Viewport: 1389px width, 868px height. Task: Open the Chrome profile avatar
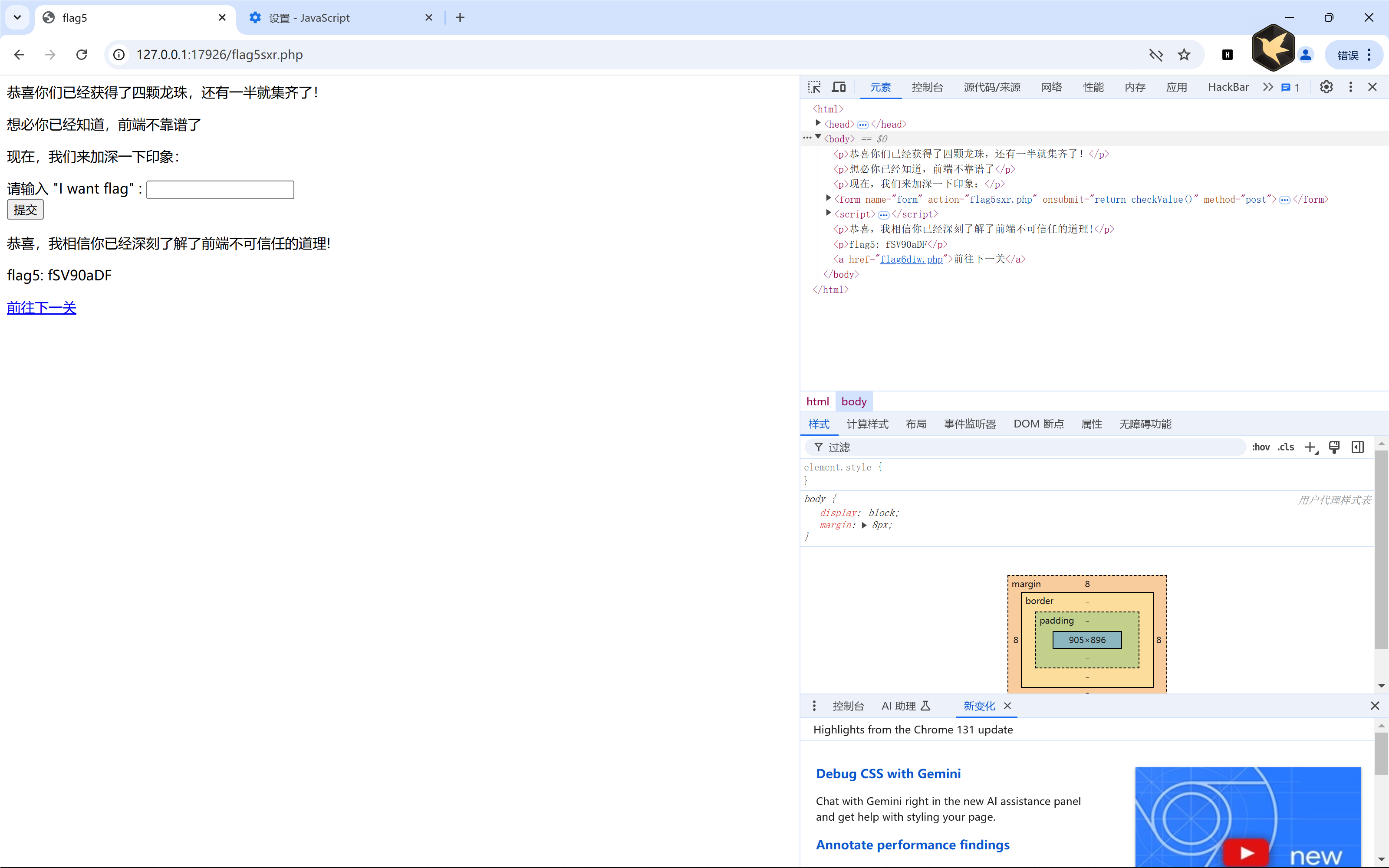click(1306, 55)
